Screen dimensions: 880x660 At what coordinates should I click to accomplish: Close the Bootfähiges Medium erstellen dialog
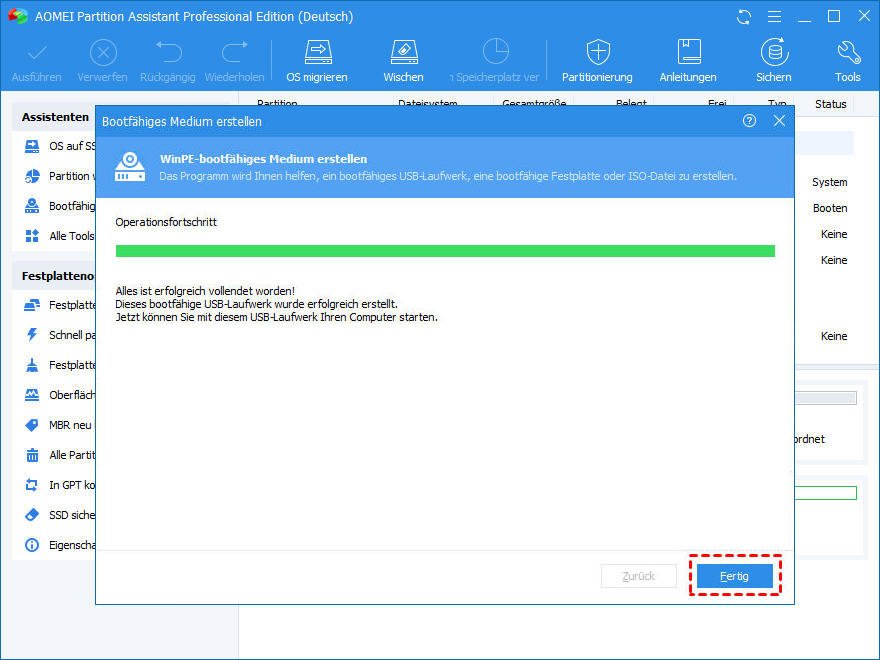pyautogui.click(x=779, y=121)
